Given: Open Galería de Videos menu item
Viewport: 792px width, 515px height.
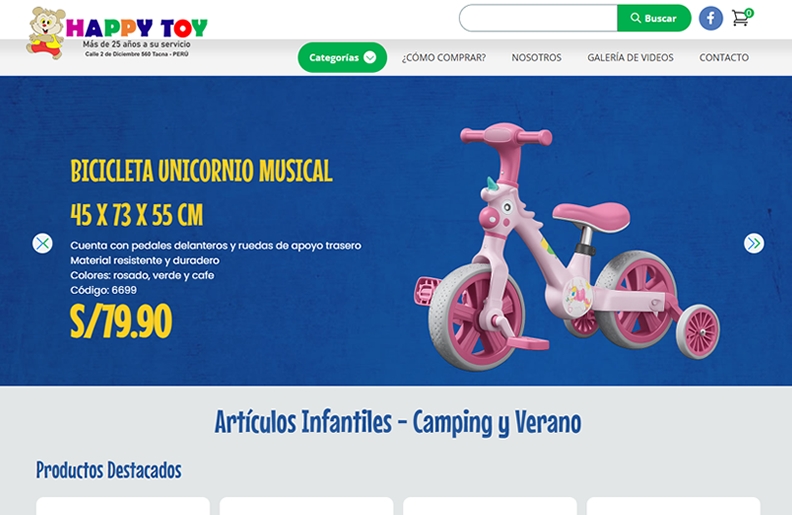Looking at the screenshot, I should pos(630,58).
